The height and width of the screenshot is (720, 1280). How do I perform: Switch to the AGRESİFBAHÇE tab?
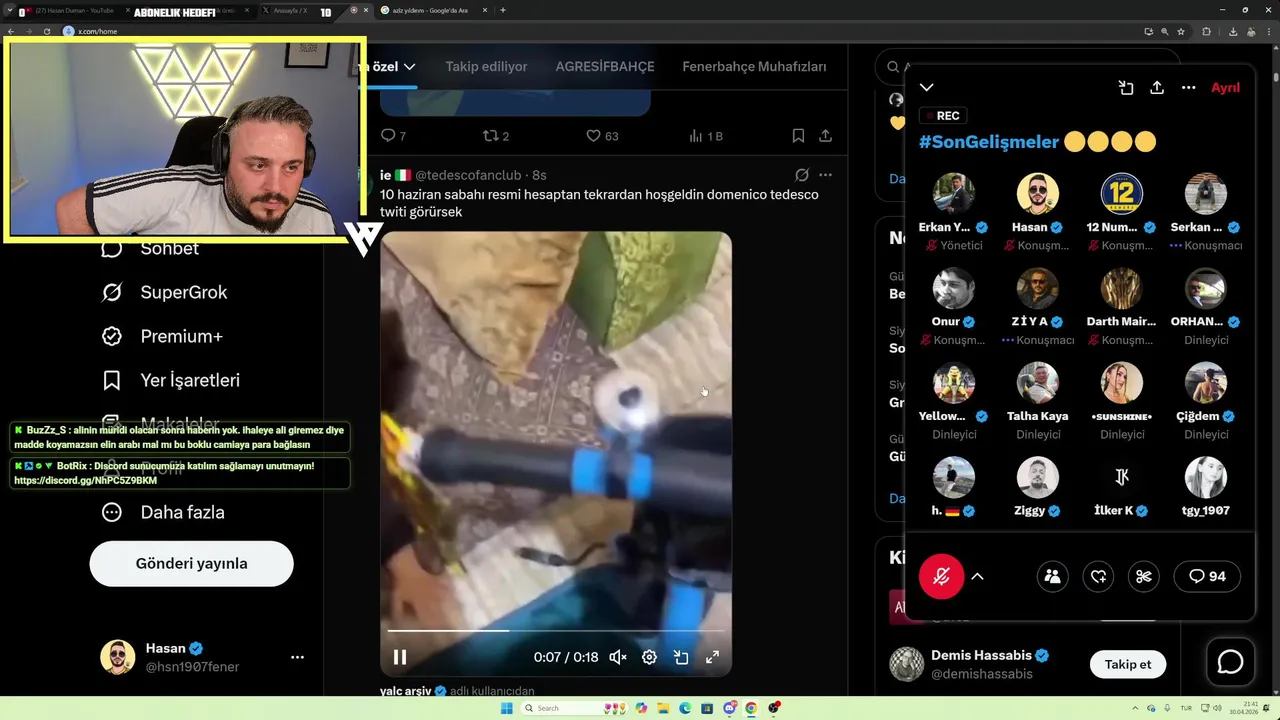click(605, 67)
